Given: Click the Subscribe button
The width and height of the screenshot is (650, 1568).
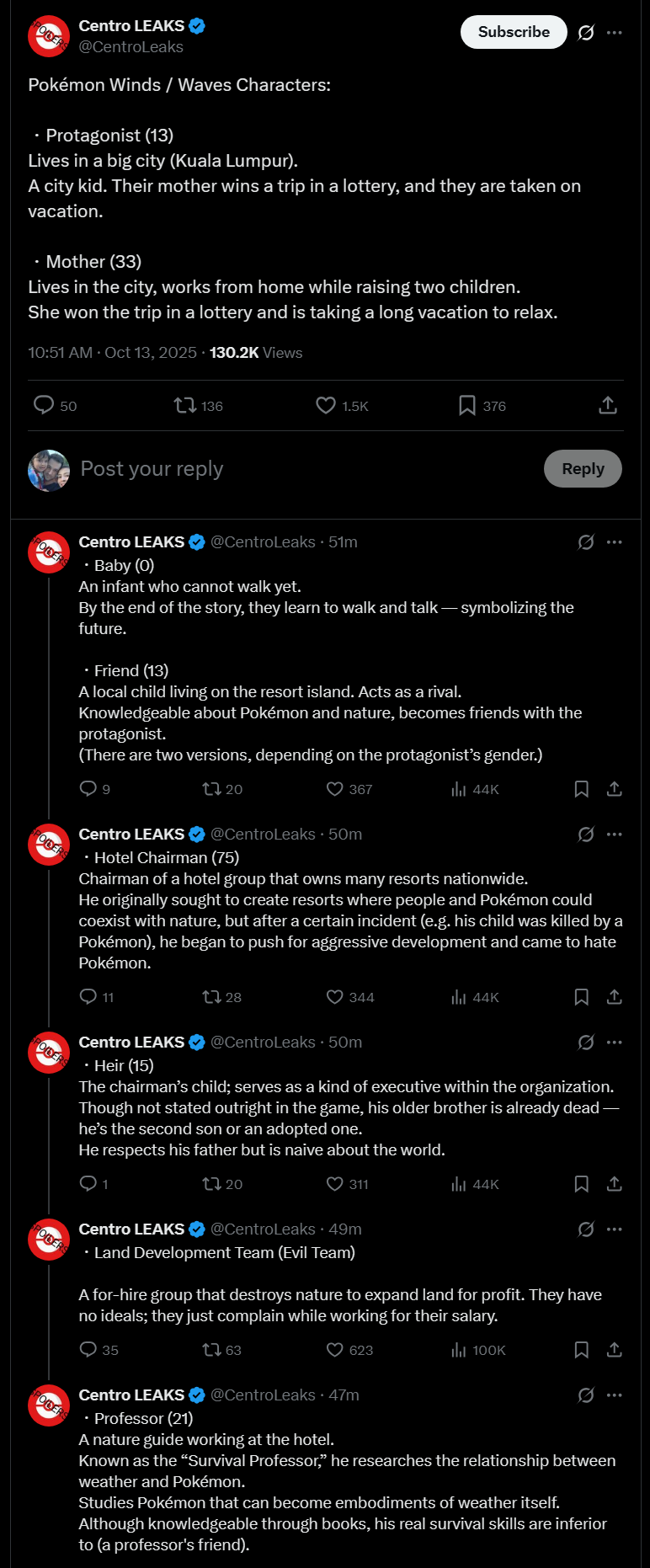Looking at the screenshot, I should click(x=514, y=32).
